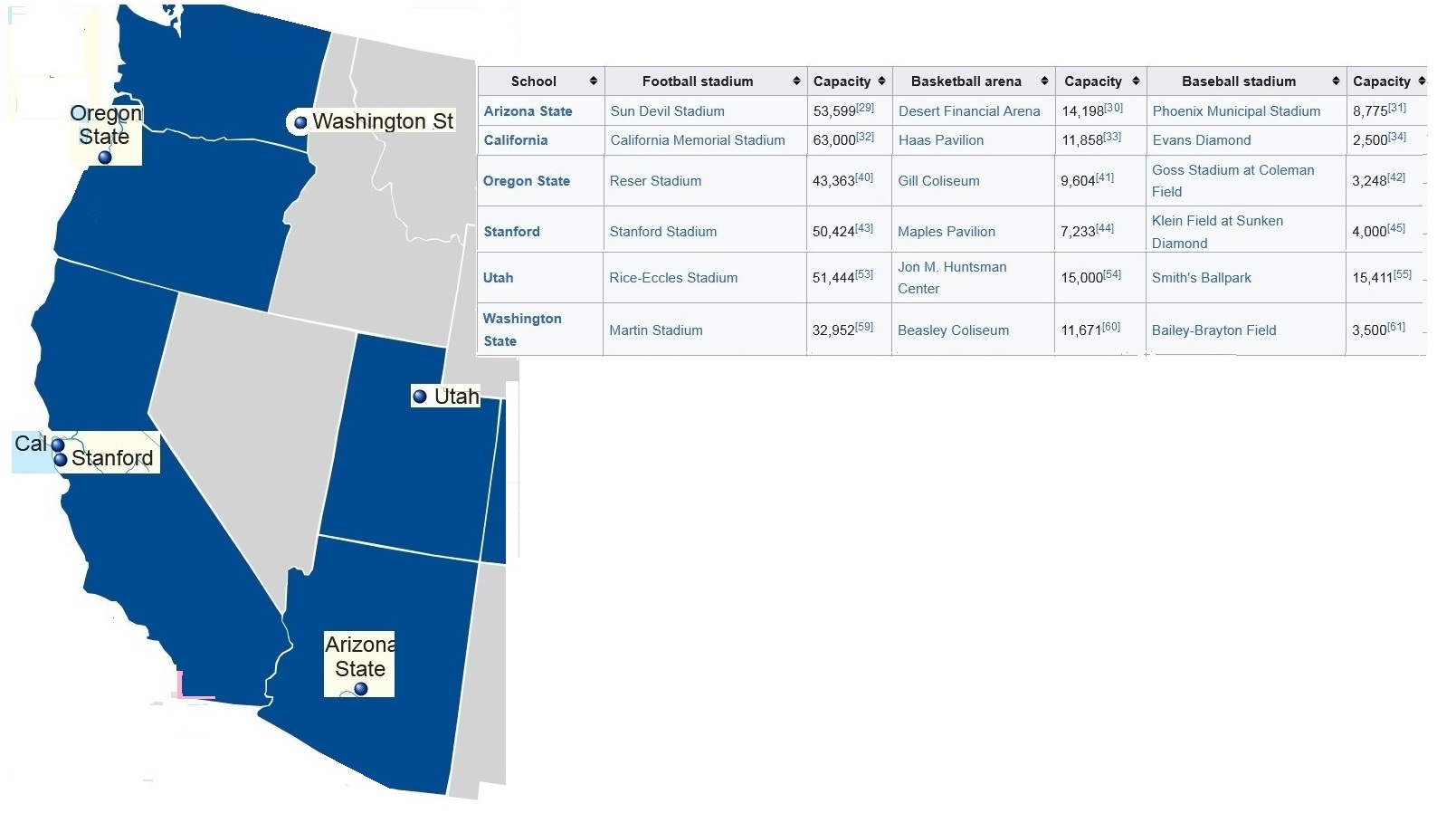The width and height of the screenshot is (1456, 813).
Task: Open citation 55 next to 15,411
Action: point(1403,274)
